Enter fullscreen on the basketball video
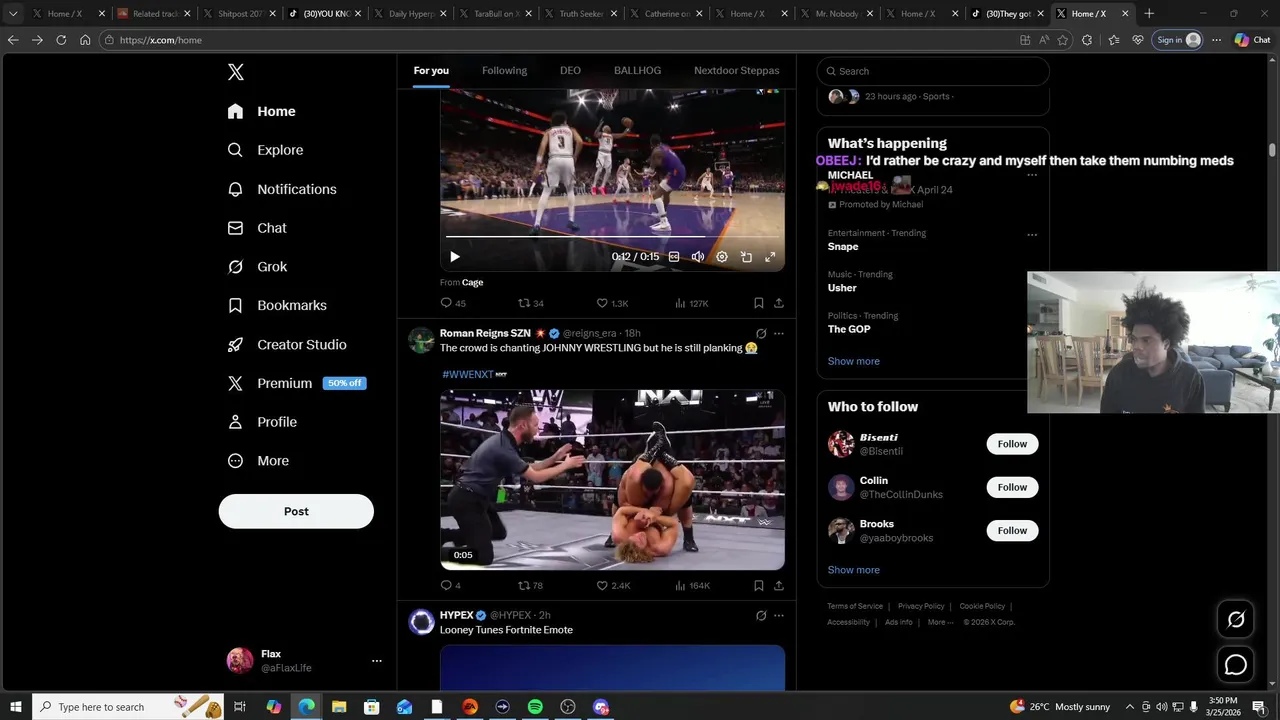1280x720 pixels. tap(770, 257)
